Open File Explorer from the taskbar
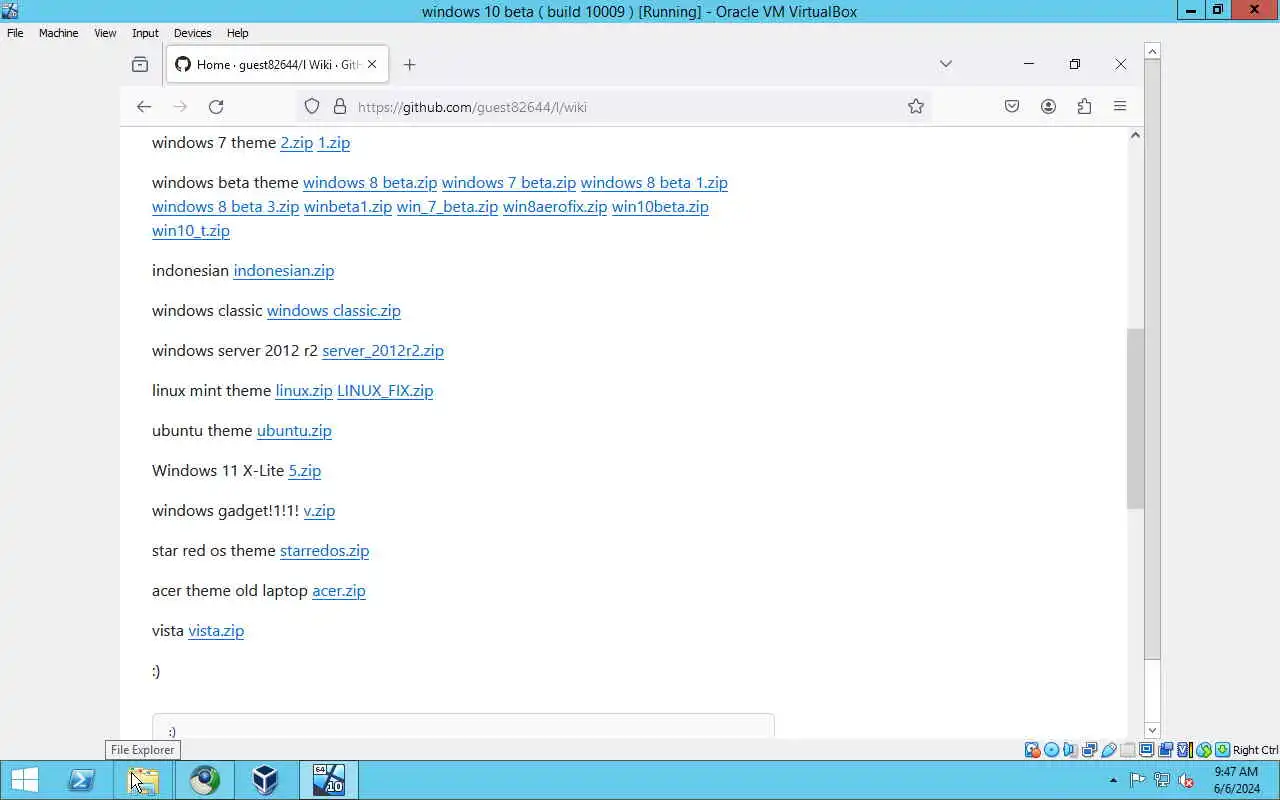1280x800 pixels. [144, 780]
